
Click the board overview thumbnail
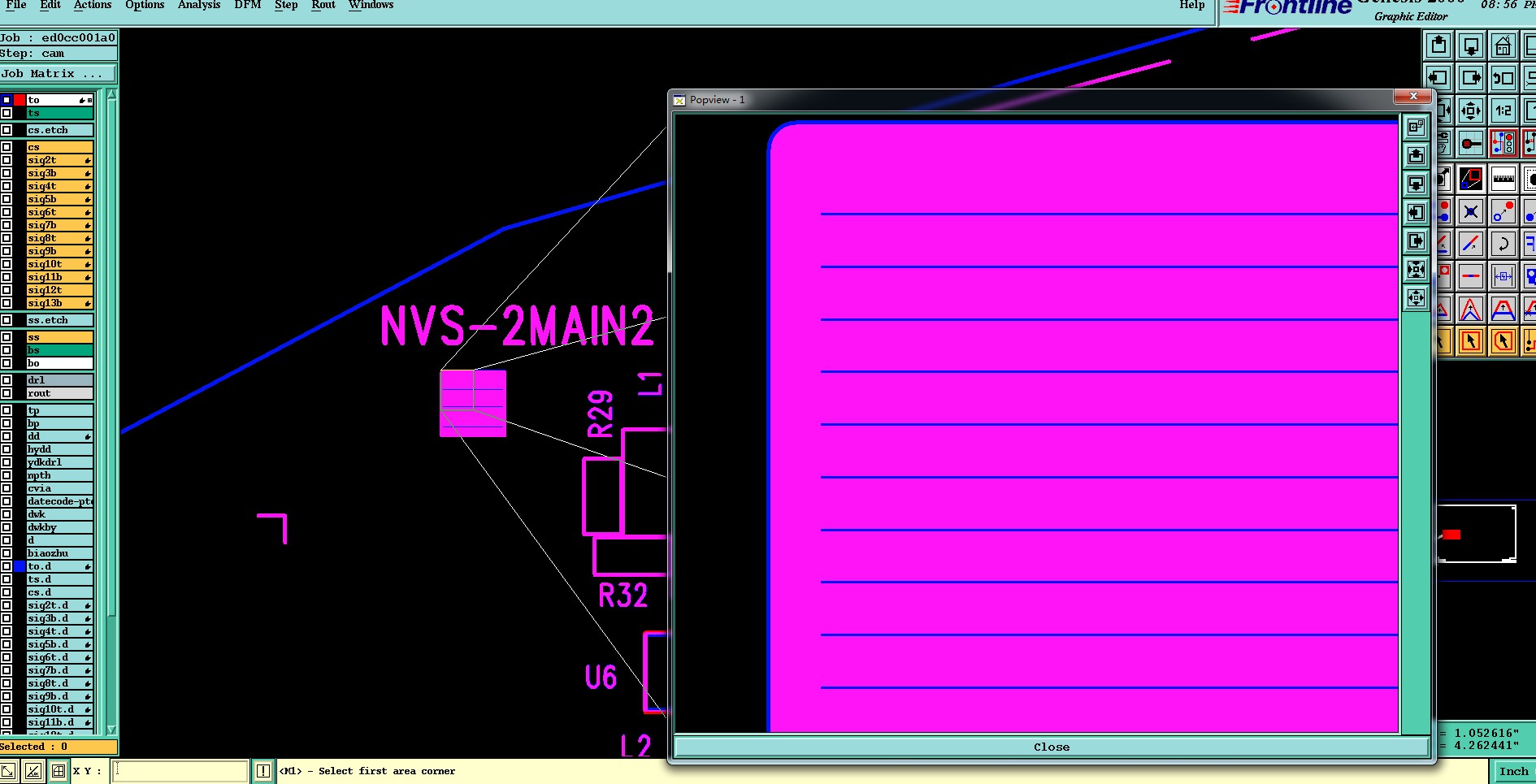(x=1476, y=534)
